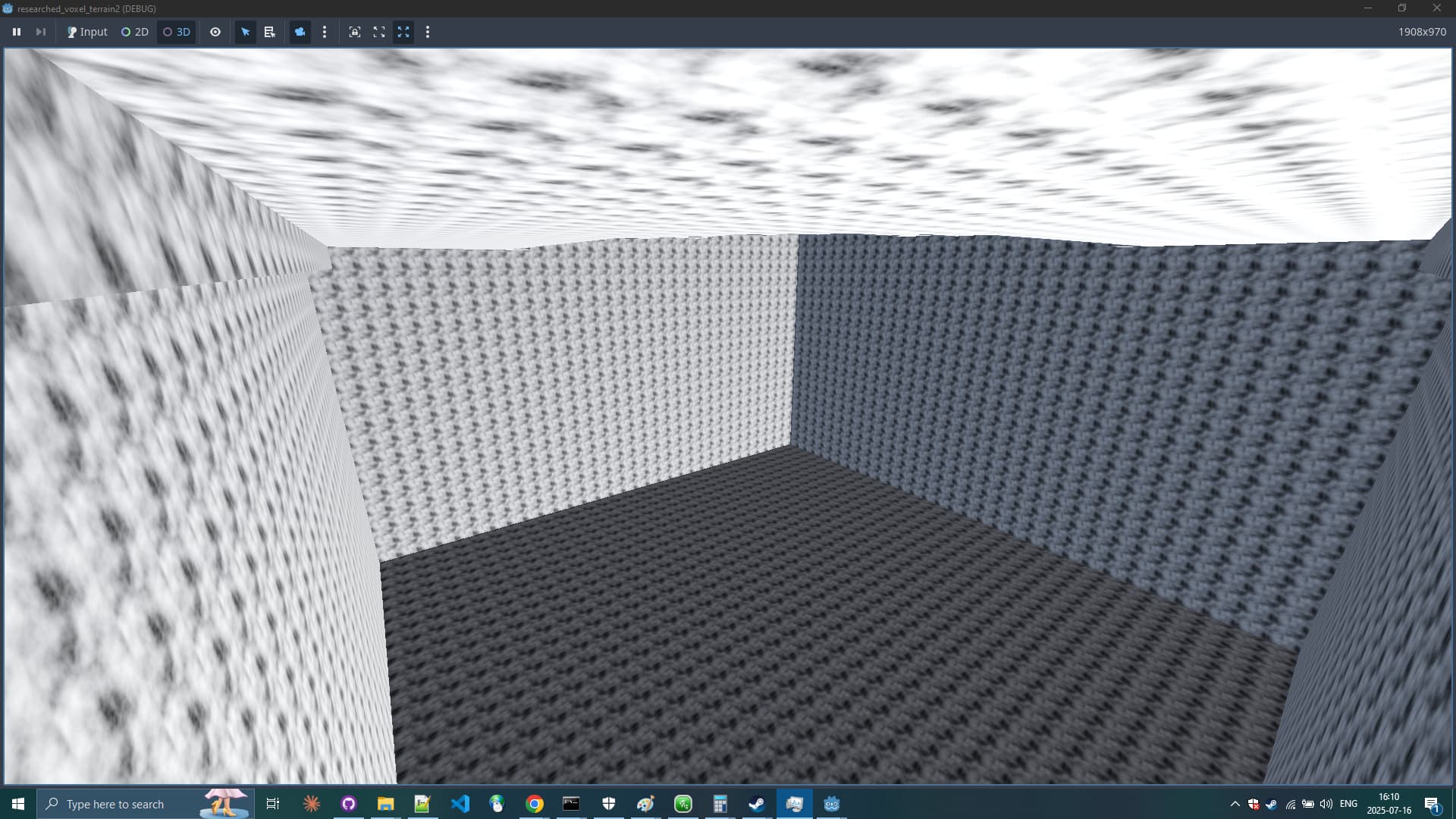Check battery status tray icon
The height and width of the screenshot is (819, 1456).
(x=1308, y=804)
